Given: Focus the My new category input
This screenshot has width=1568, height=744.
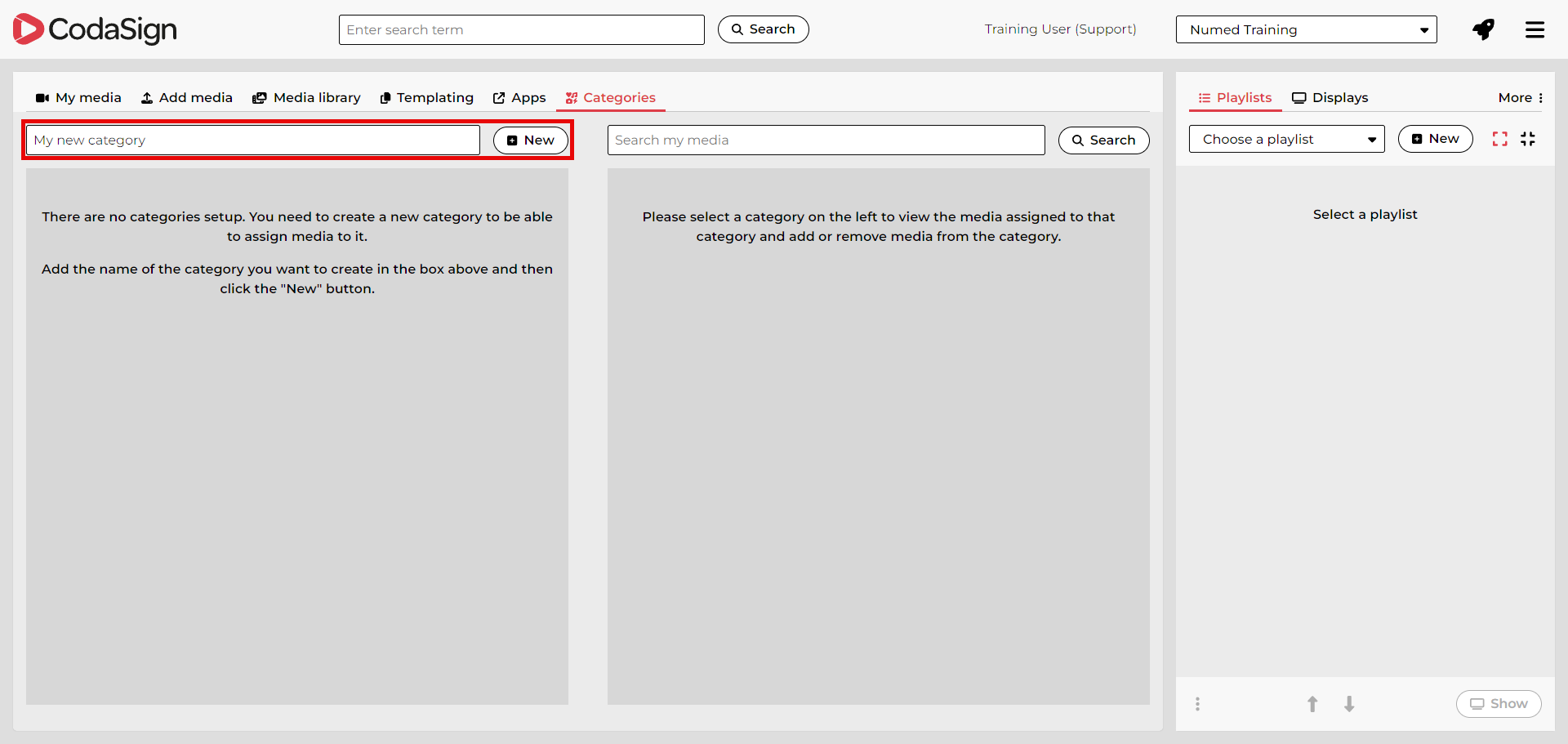Looking at the screenshot, I should (x=253, y=140).
